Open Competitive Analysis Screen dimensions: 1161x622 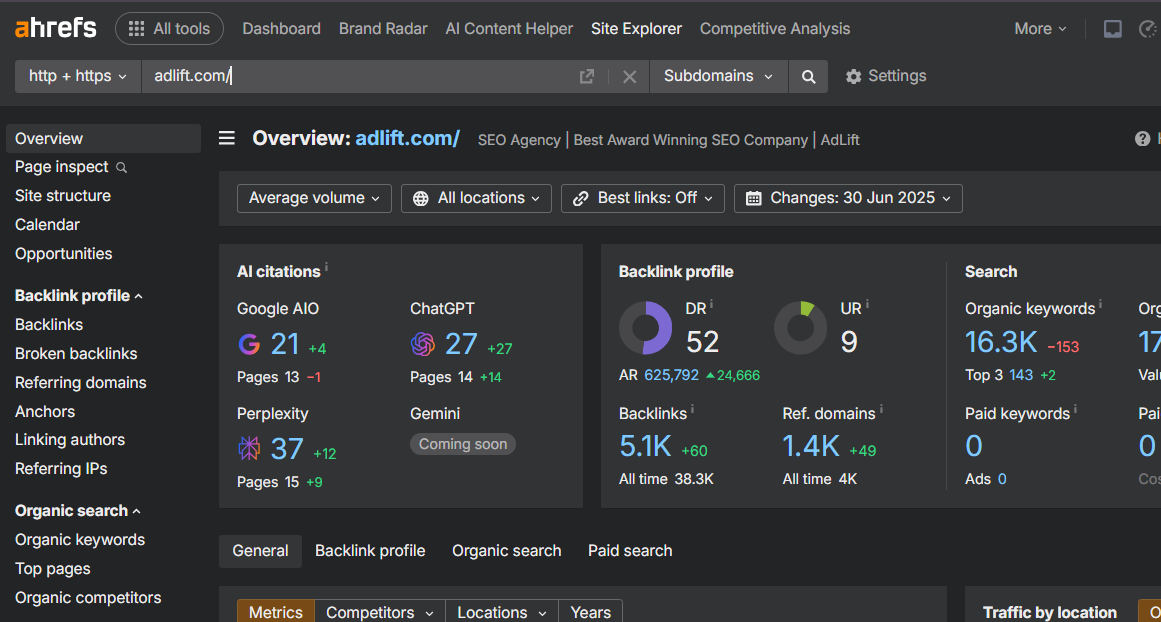click(774, 29)
